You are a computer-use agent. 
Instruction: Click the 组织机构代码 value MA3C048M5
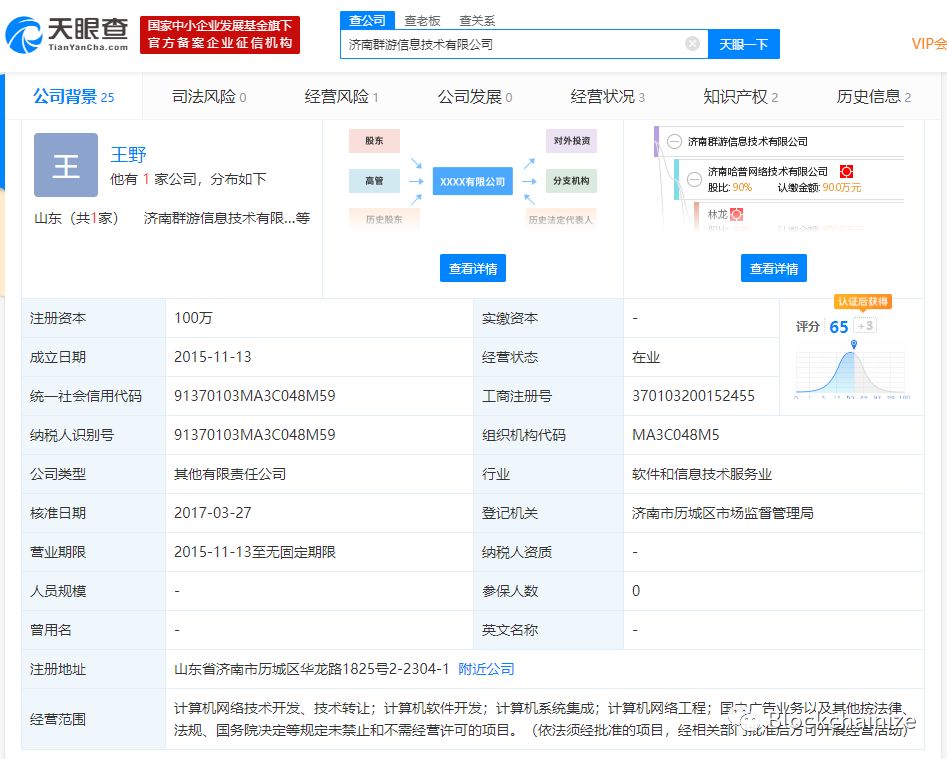click(675, 435)
